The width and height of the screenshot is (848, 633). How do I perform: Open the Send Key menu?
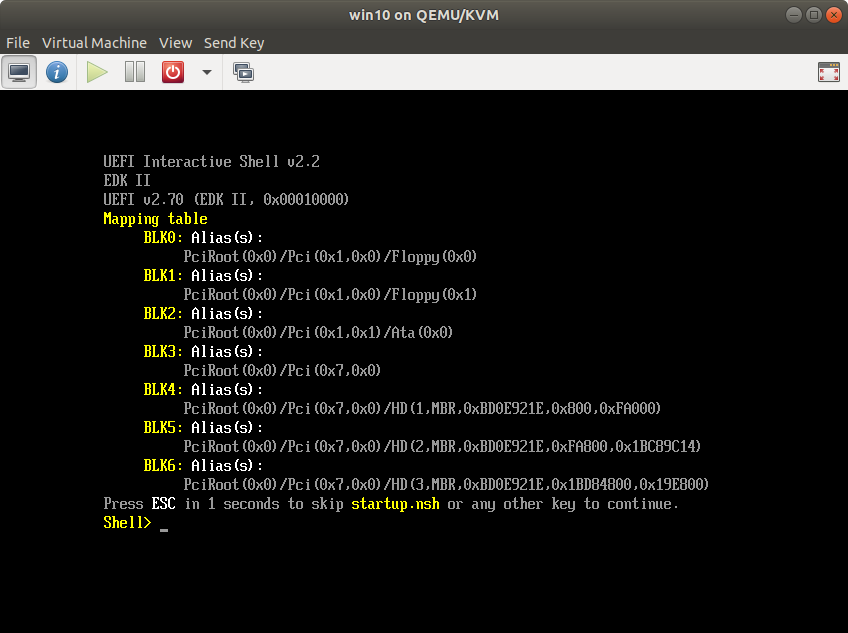(x=234, y=43)
